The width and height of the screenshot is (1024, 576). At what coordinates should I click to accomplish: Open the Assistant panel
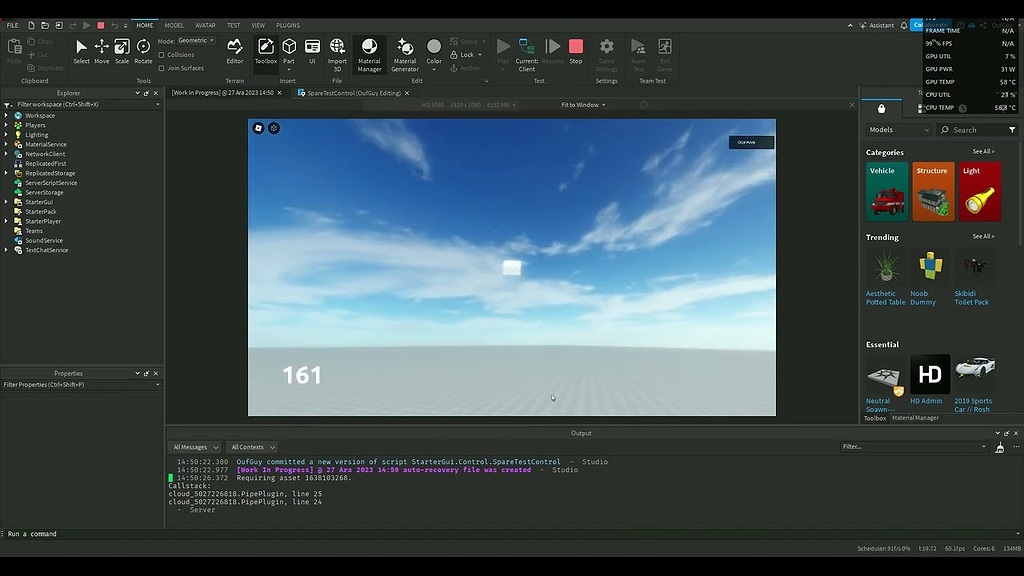(x=876, y=25)
